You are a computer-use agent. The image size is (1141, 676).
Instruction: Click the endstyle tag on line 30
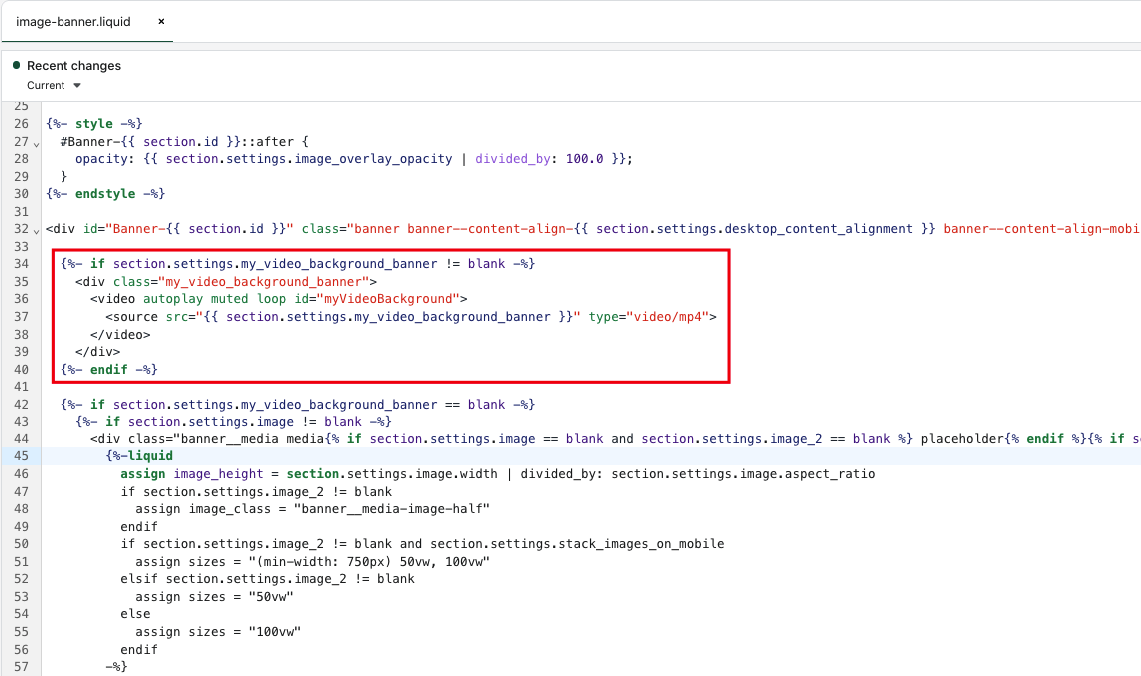pyautogui.click(x=104, y=193)
